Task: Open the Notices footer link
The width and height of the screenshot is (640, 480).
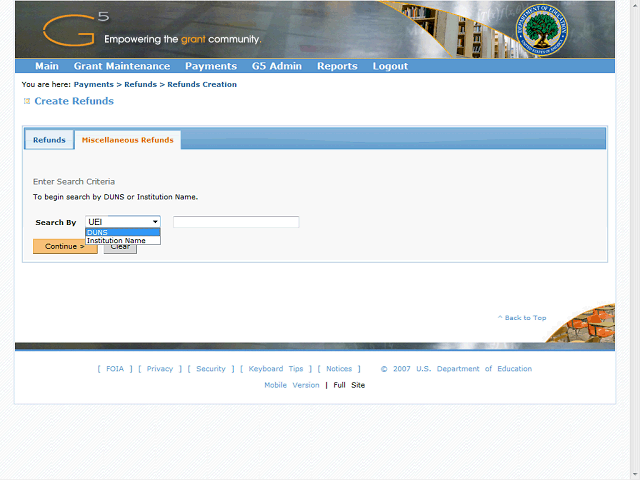Action: tap(339, 369)
